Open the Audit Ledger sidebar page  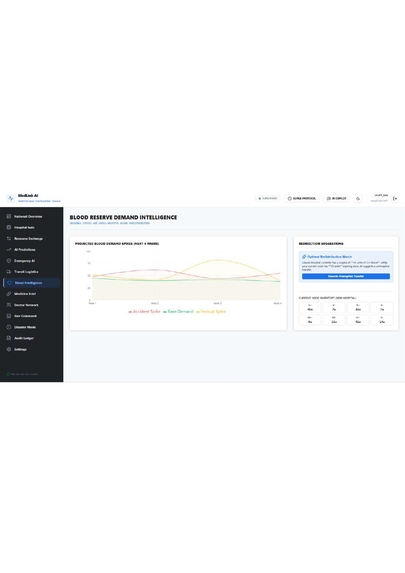coord(31,338)
